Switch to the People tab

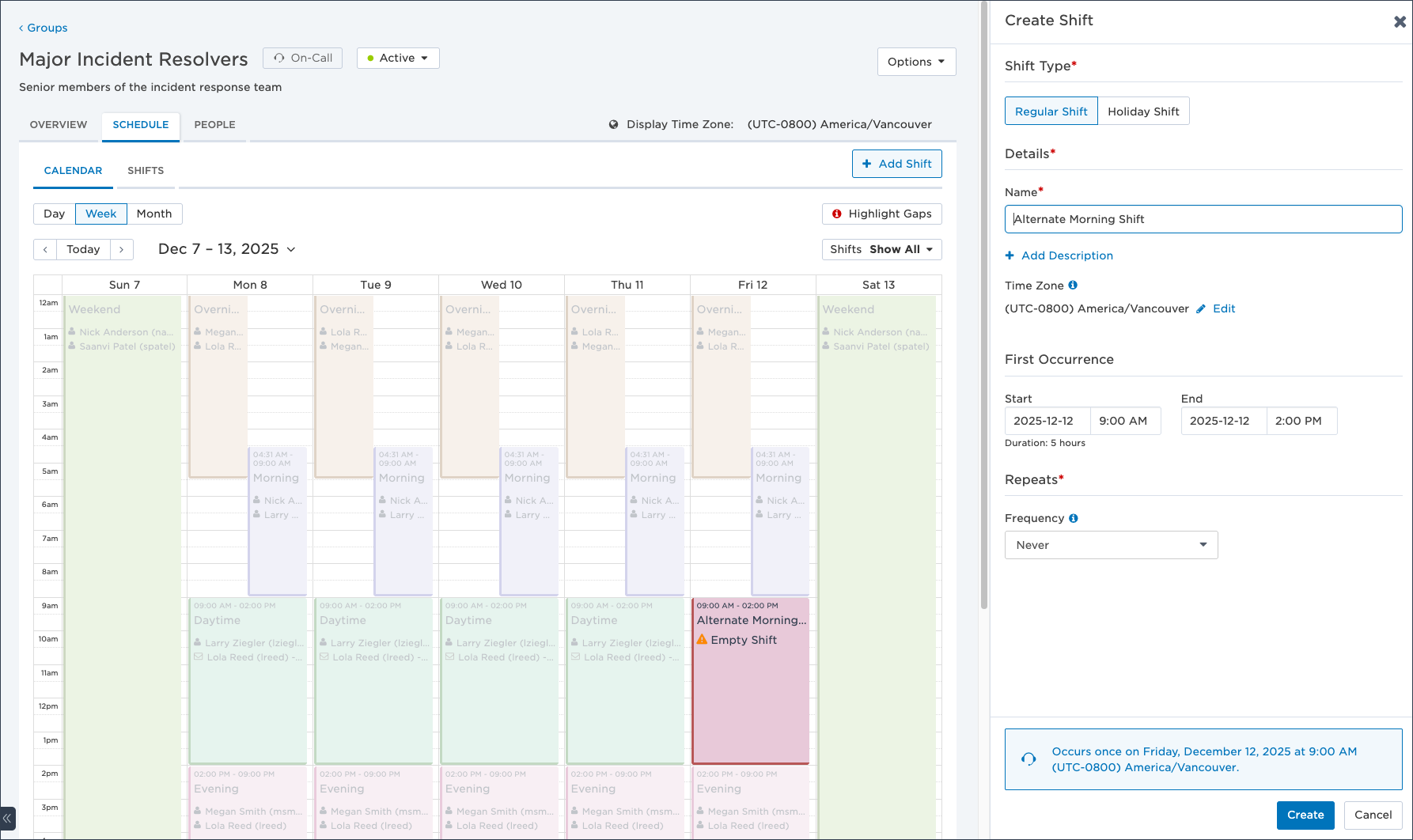point(214,125)
